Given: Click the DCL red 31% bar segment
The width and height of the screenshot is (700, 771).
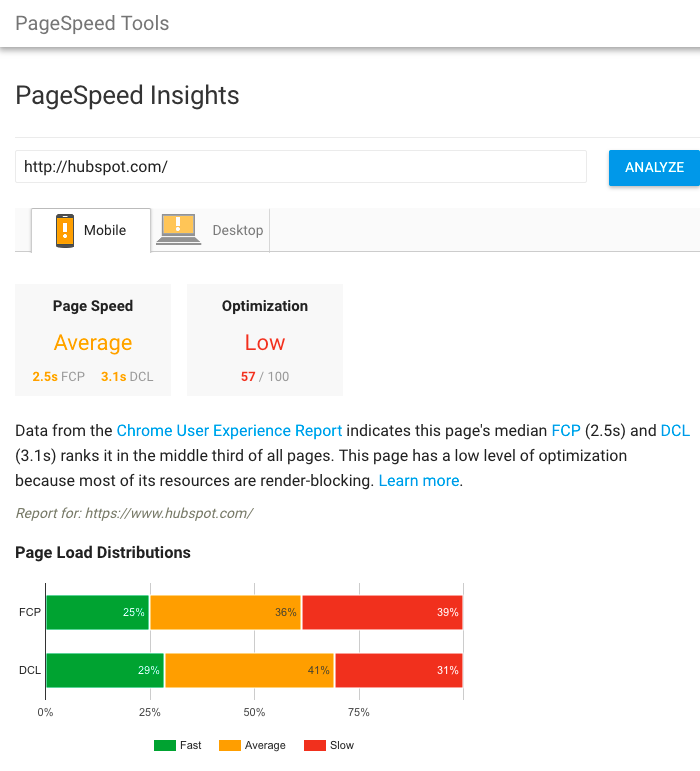Looking at the screenshot, I should click(x=399, y=670).
